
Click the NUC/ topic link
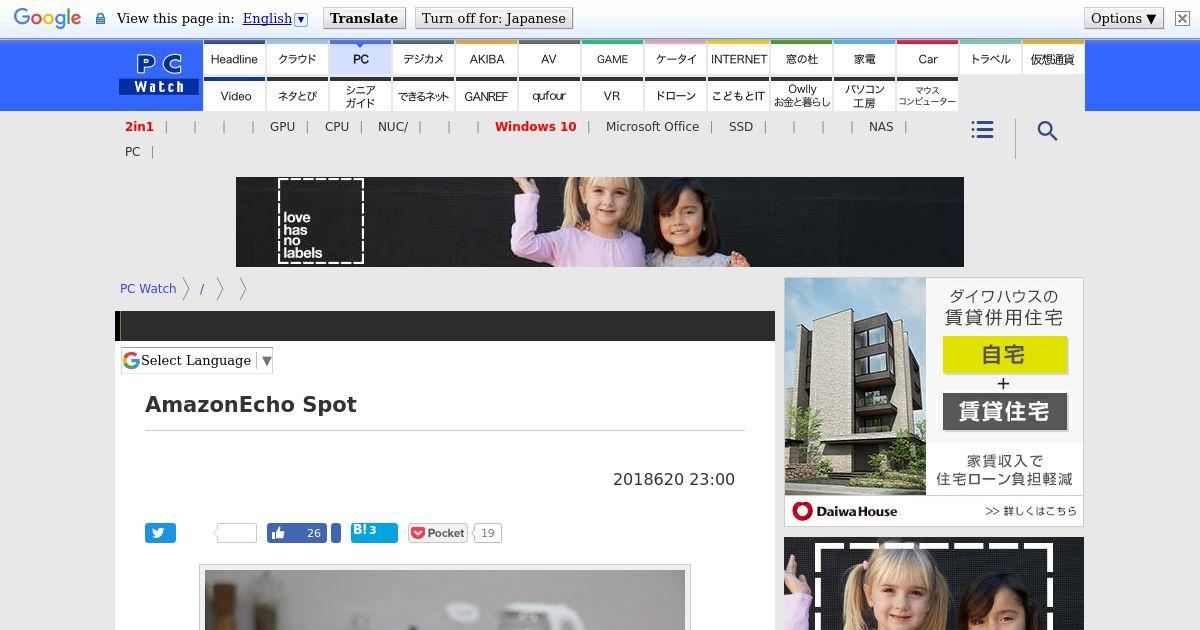pos(393,127)
